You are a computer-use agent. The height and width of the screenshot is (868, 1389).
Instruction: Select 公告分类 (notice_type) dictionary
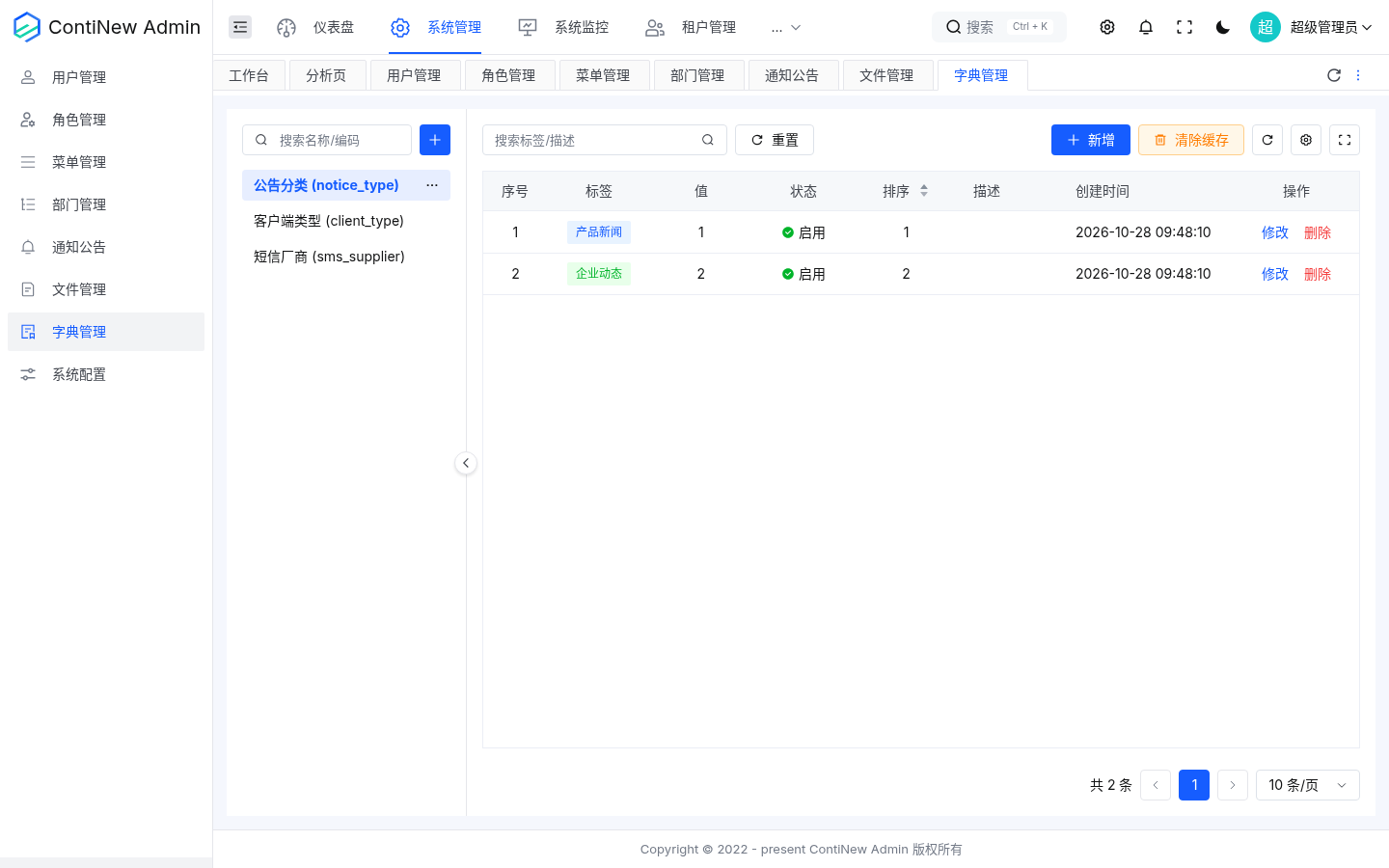(346, 185)
